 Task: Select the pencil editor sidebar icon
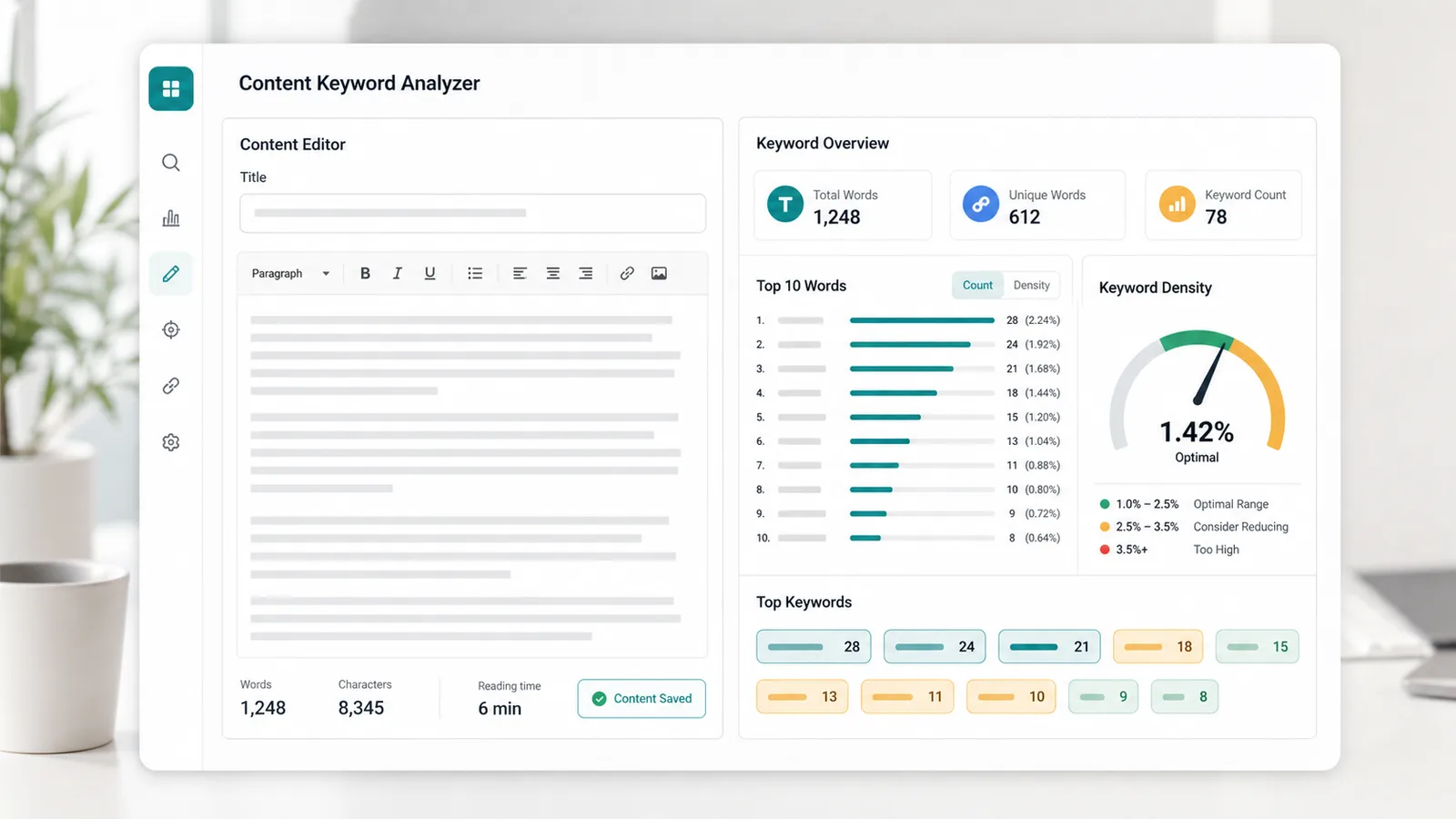pyautogui.click(x=171, y=274)
